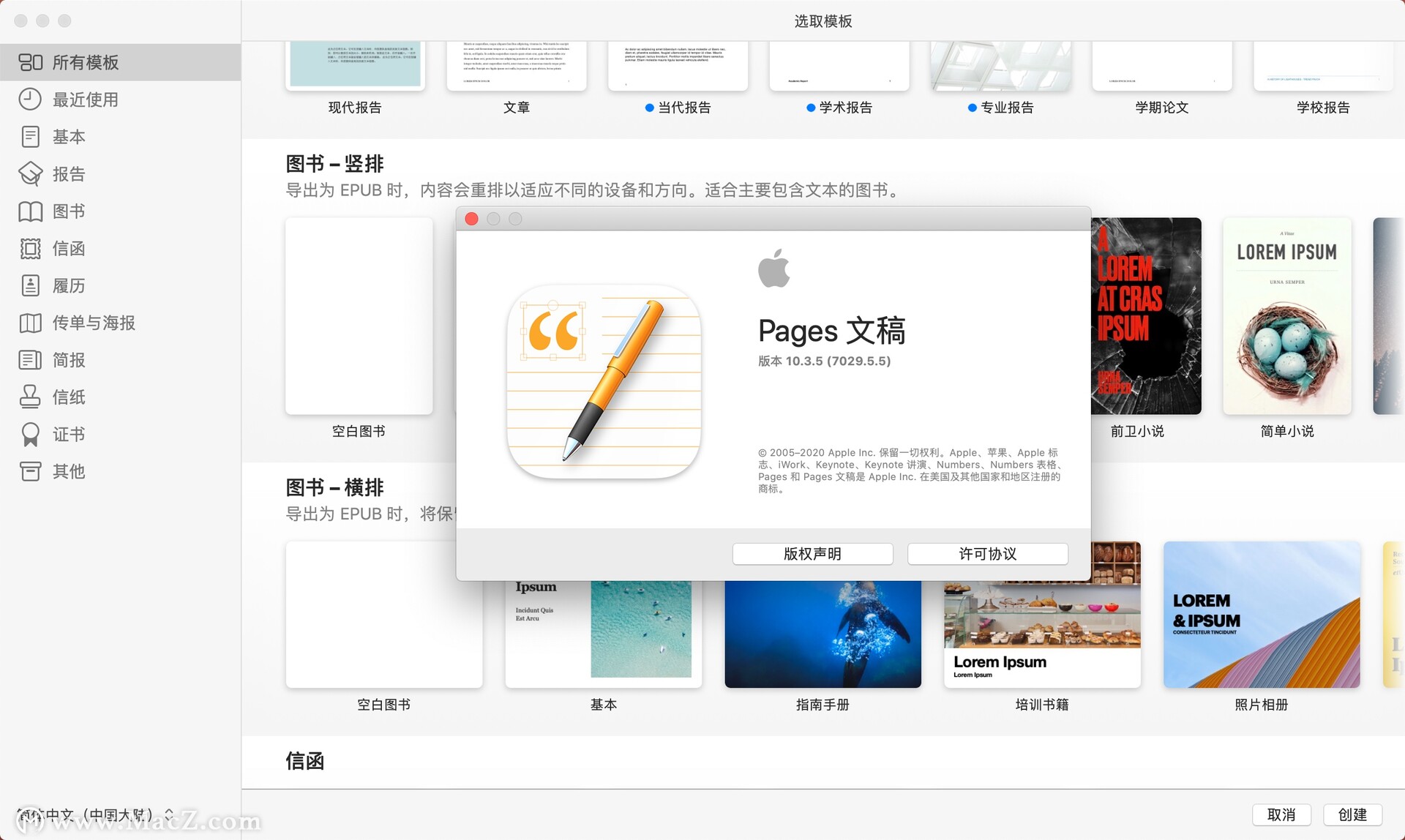Screen dimensions: 1405x840
Task: Click the Pages 文稿 title text
Action: (x=831, y=331)
